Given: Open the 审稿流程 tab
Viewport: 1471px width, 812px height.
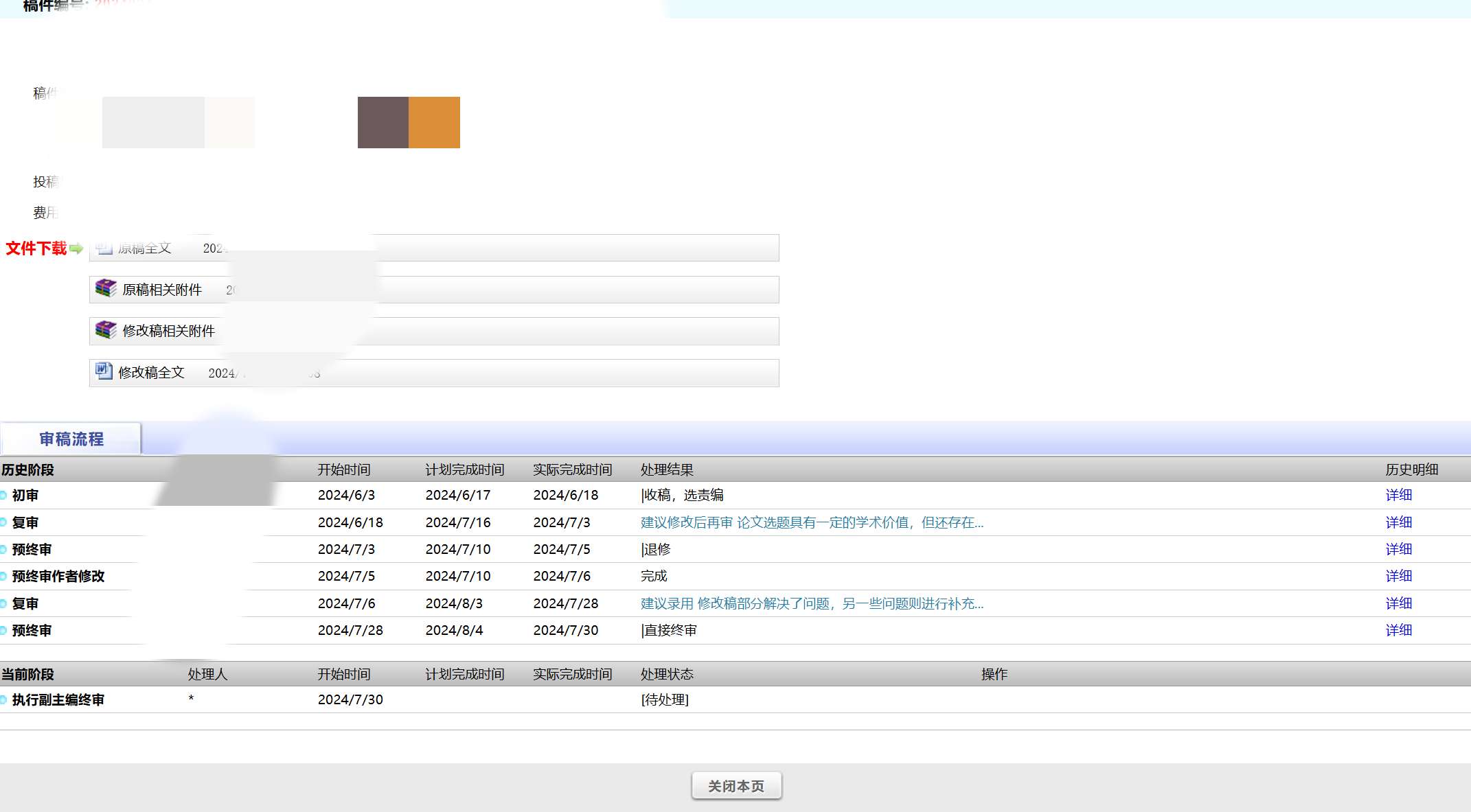Looking at the screenshot, I should [71, 439].
